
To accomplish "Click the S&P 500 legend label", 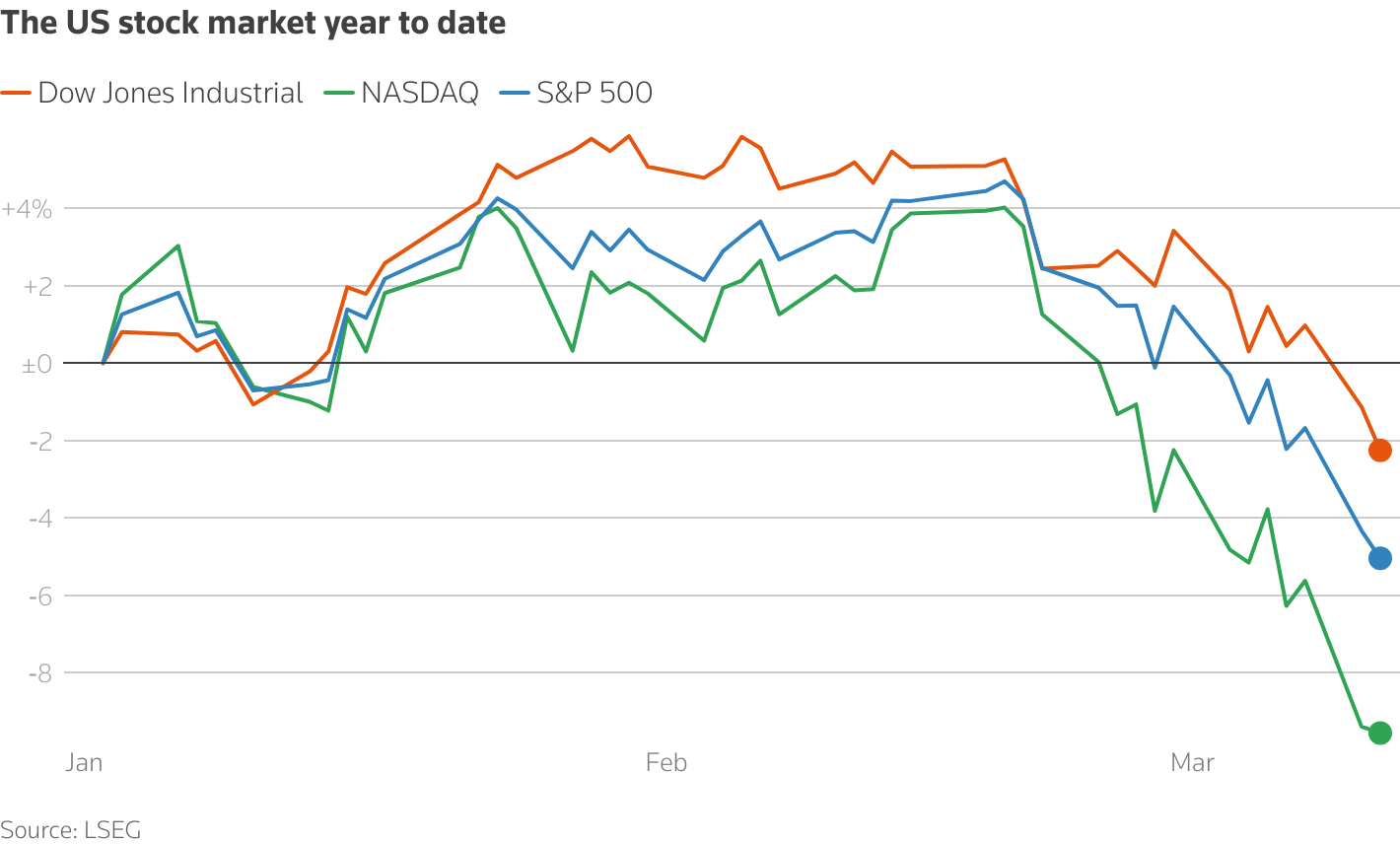I will pos(595,94).
